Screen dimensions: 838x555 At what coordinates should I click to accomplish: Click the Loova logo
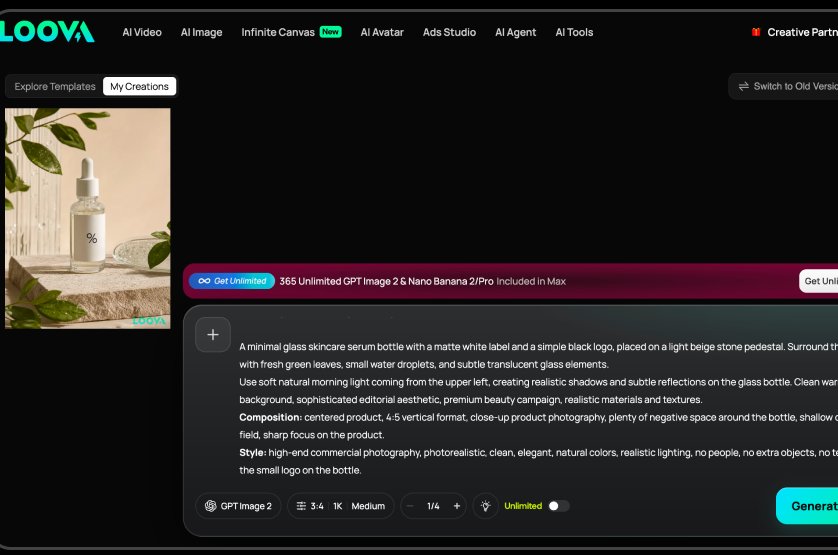pyautogui.click(x=47, y=32)
